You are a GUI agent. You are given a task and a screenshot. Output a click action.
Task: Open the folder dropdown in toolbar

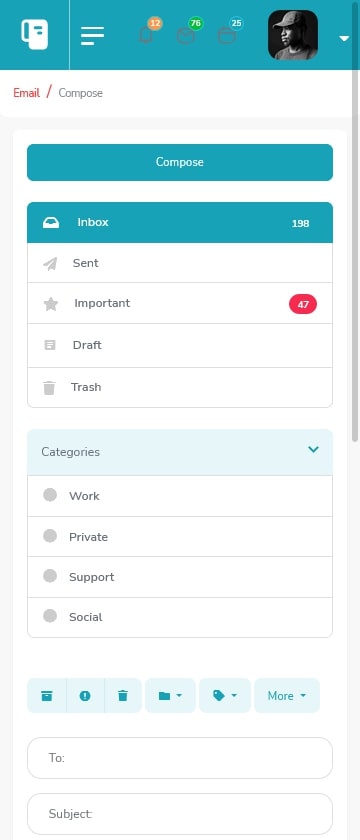click(x=170, y=696)
